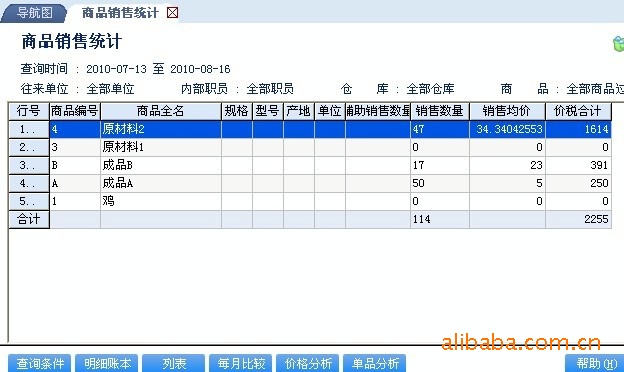The width and height of the screenshot is (624, 372).
Task: Click the 销售数量 column header
Action: tap(440, 111)
